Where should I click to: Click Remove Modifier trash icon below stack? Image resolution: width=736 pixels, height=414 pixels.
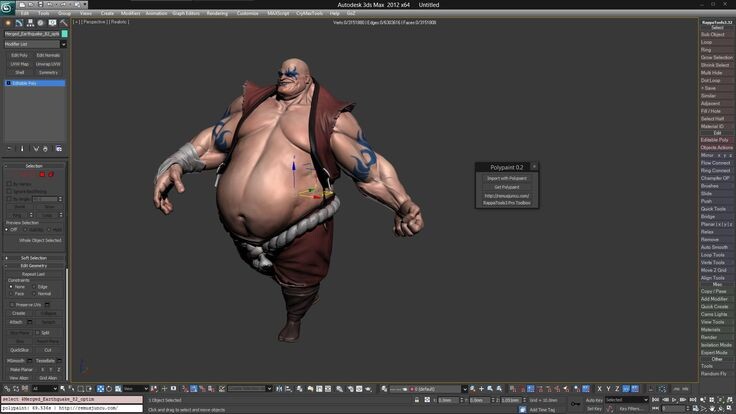point(46,149)
